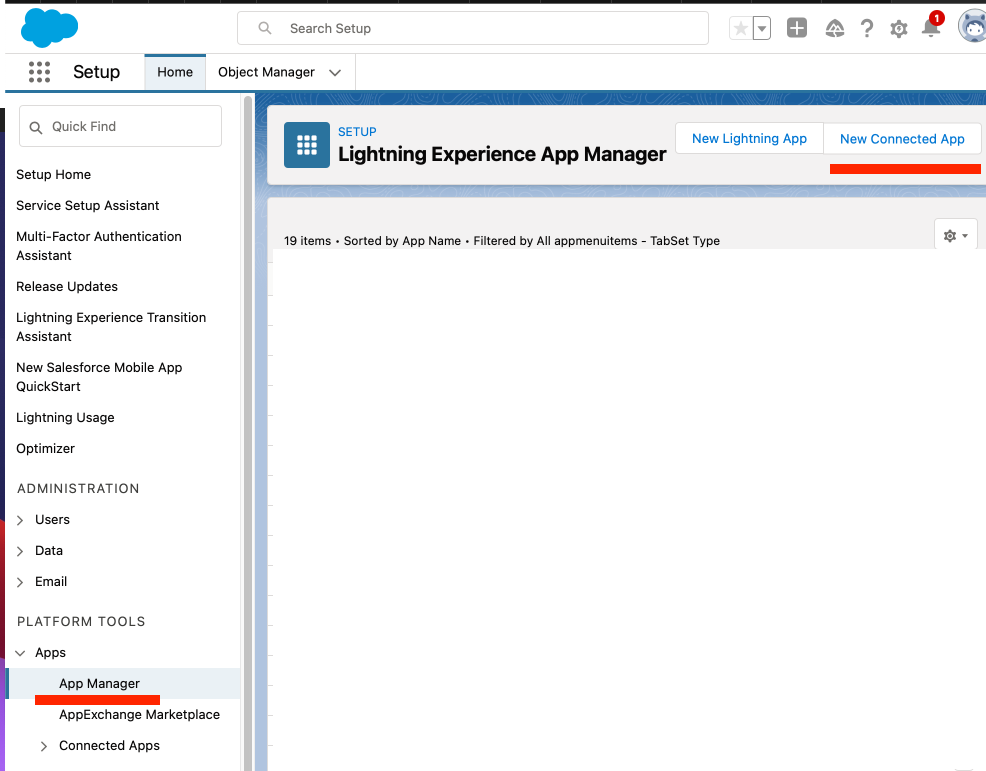This screenshot has width=986, height=771.
Task: Click the Salesforce Help question mark icon
Action: tap(866, 28)
